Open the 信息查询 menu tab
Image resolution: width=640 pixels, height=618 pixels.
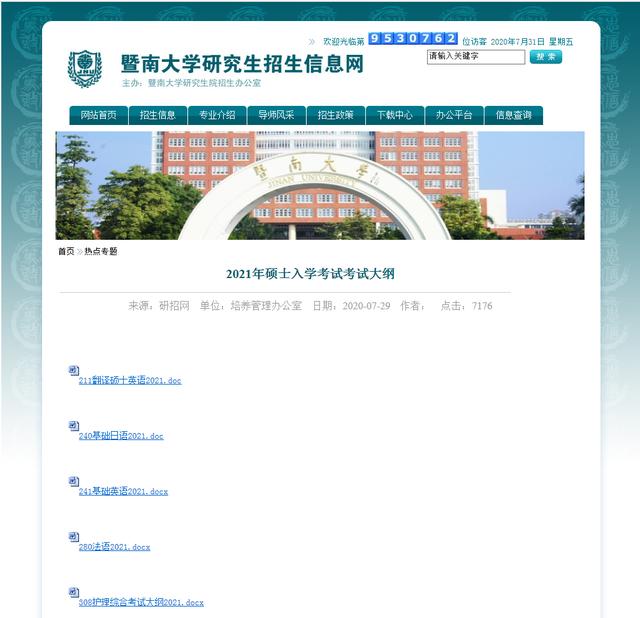tap(513, 115)
